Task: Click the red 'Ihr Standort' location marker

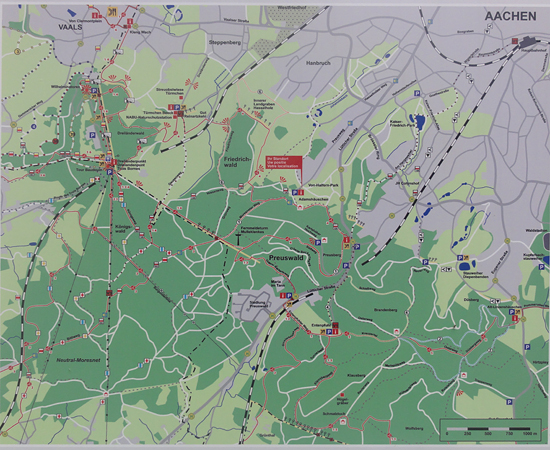Action: point(284,163)
